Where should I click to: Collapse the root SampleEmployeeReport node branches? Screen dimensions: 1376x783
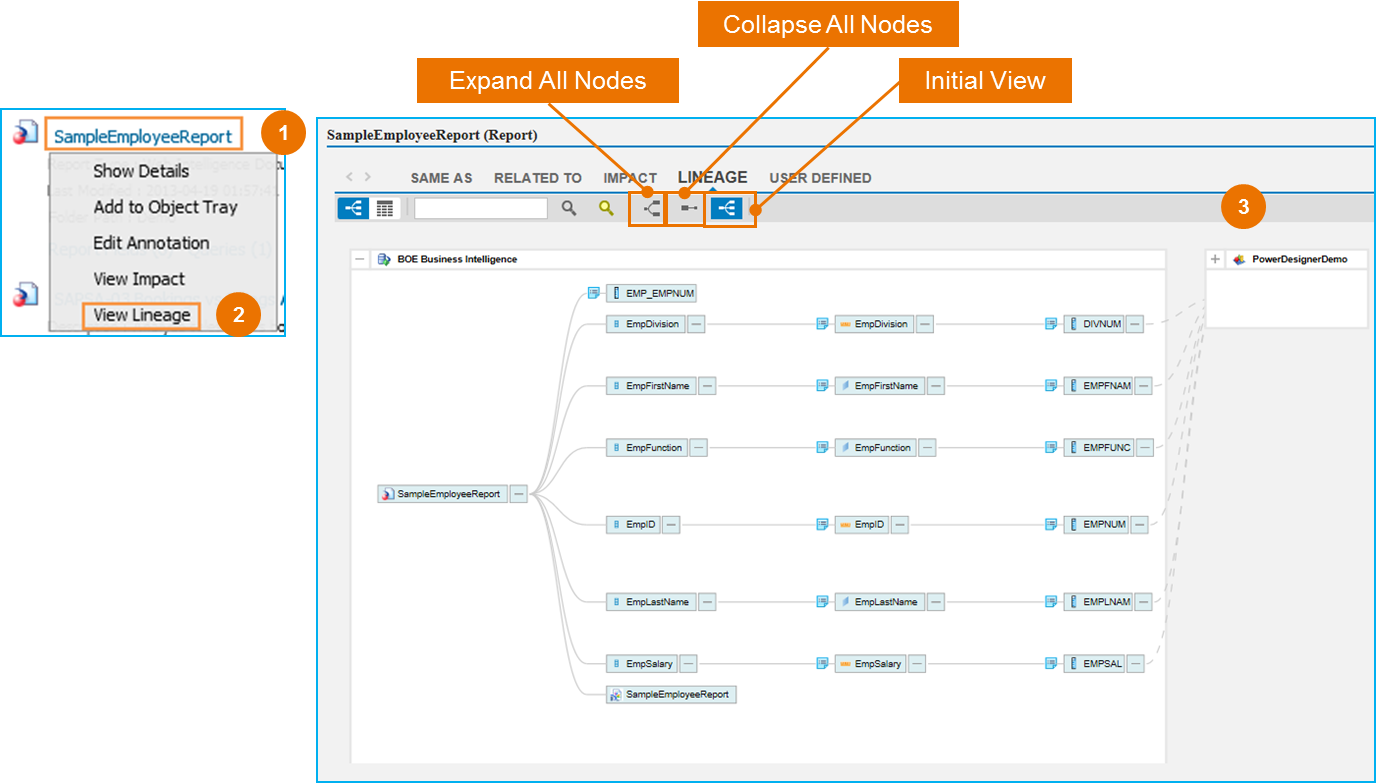pos(518,494)
